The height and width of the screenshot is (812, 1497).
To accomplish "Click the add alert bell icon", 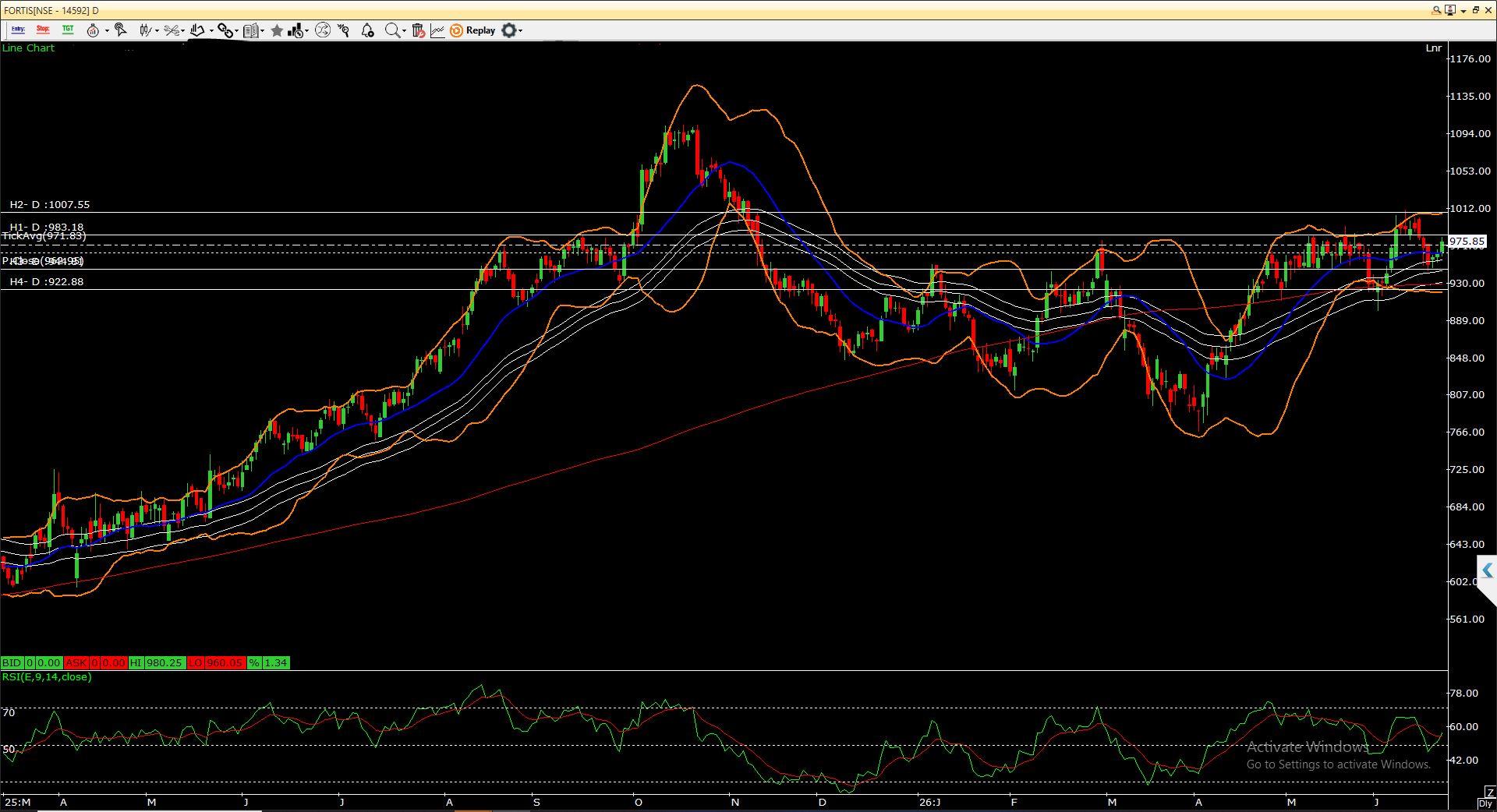I will point(367,30).
